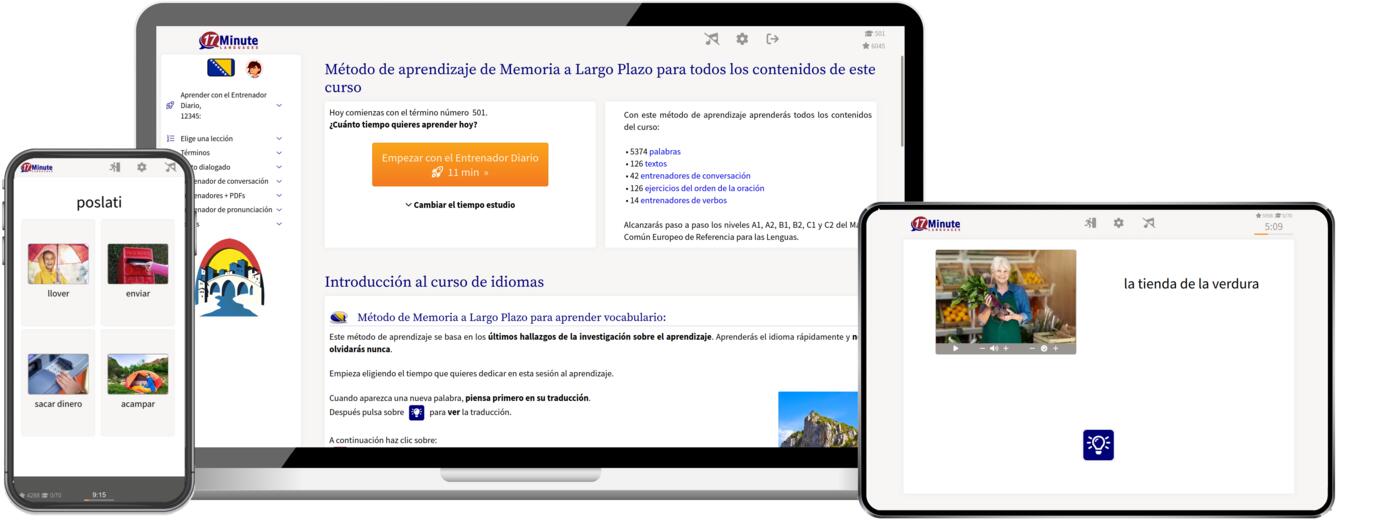Screen dimensions: 1400x532
Task: Choose the sacar dinero card on the phone
Action: click(58, 382)
